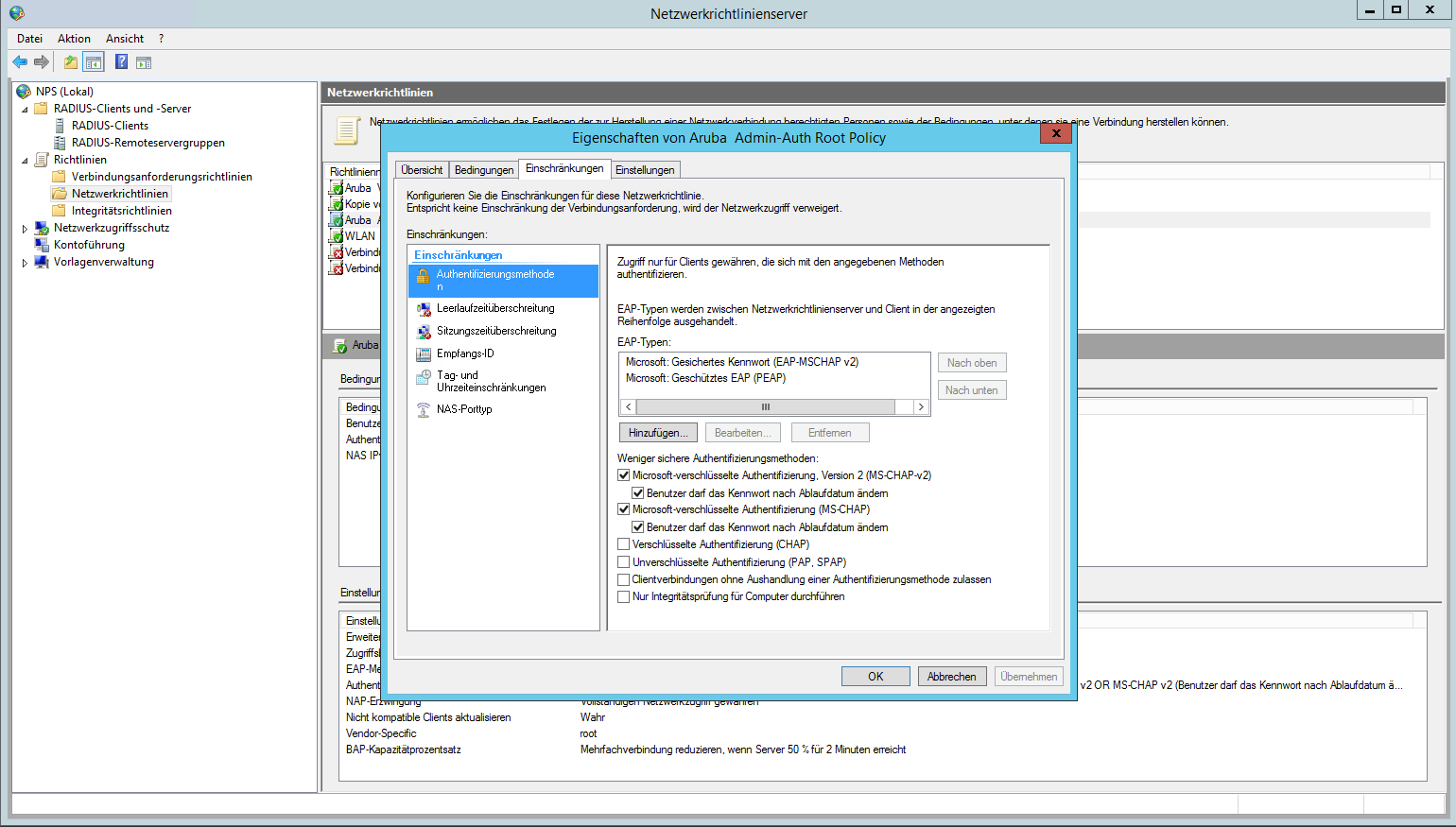Image resolution: width=1456 pixels, height=827 pixels.
Task: Click the EAP-Typen horizontal scrollbar
Action: [766, 407]
